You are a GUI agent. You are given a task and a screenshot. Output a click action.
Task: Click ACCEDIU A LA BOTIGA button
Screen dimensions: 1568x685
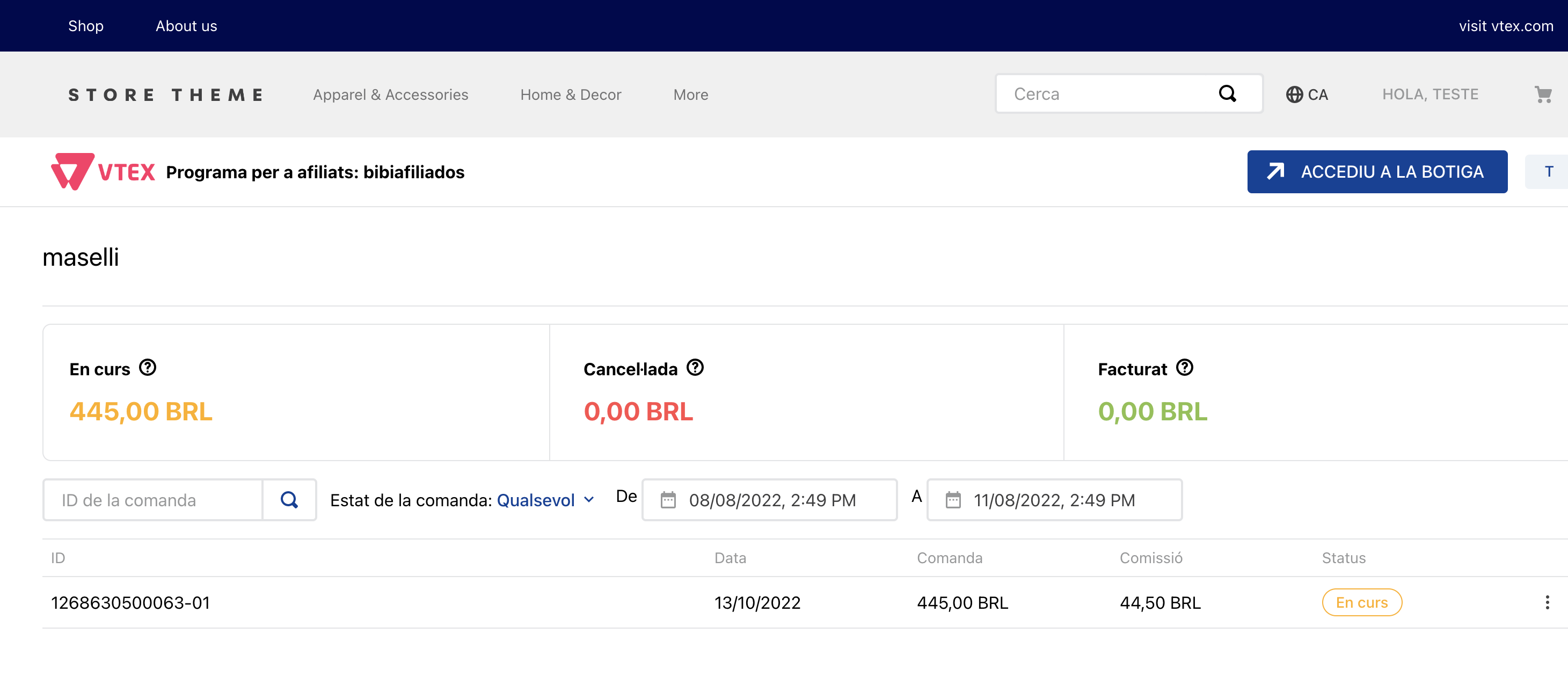1377,172
